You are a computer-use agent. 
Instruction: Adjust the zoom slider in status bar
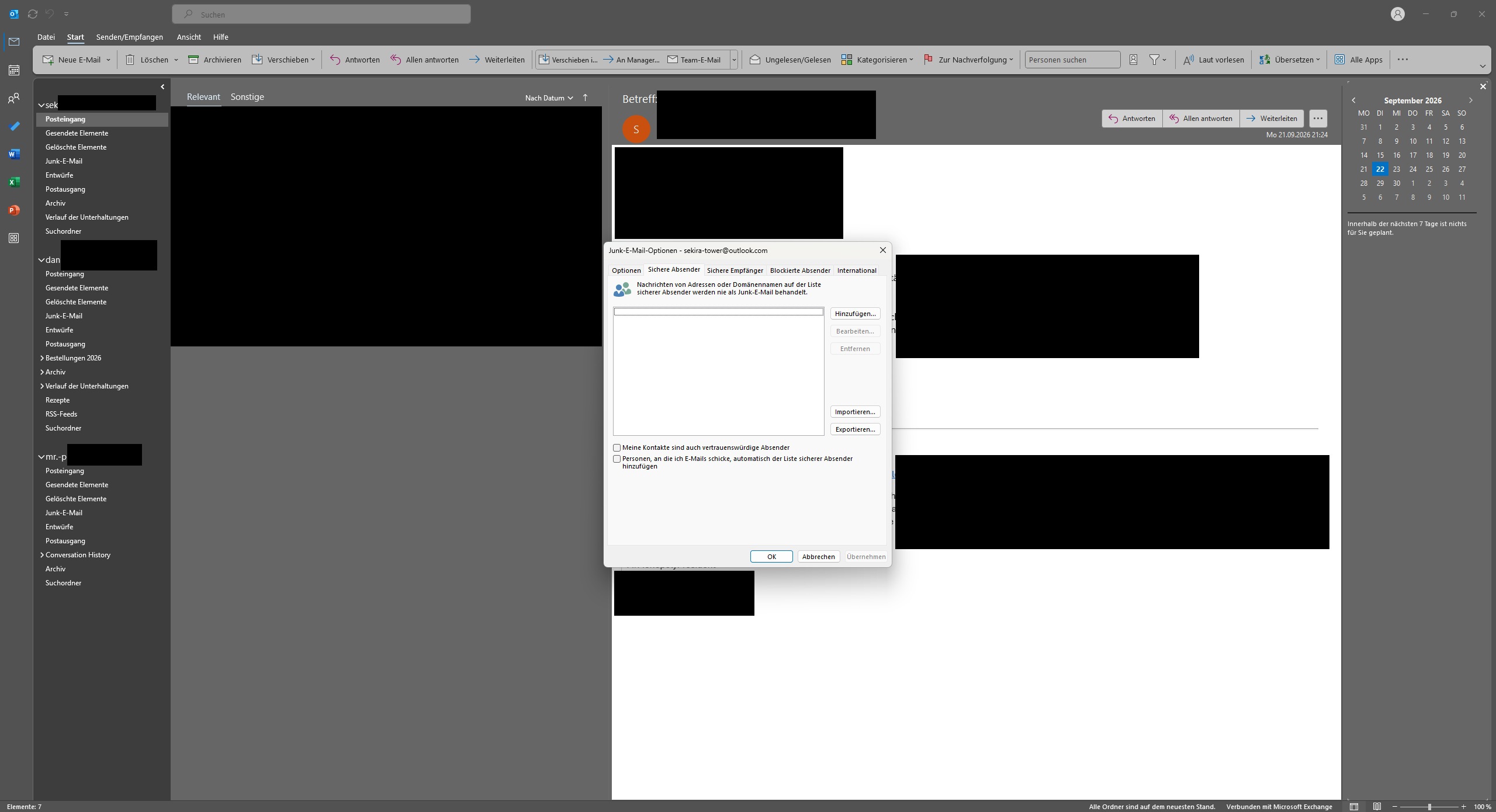click(1429, 807)
